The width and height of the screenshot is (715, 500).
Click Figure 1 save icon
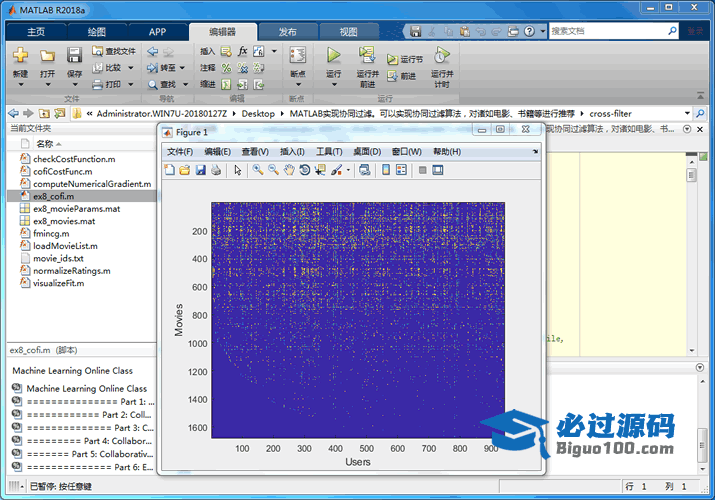point(200,170)
